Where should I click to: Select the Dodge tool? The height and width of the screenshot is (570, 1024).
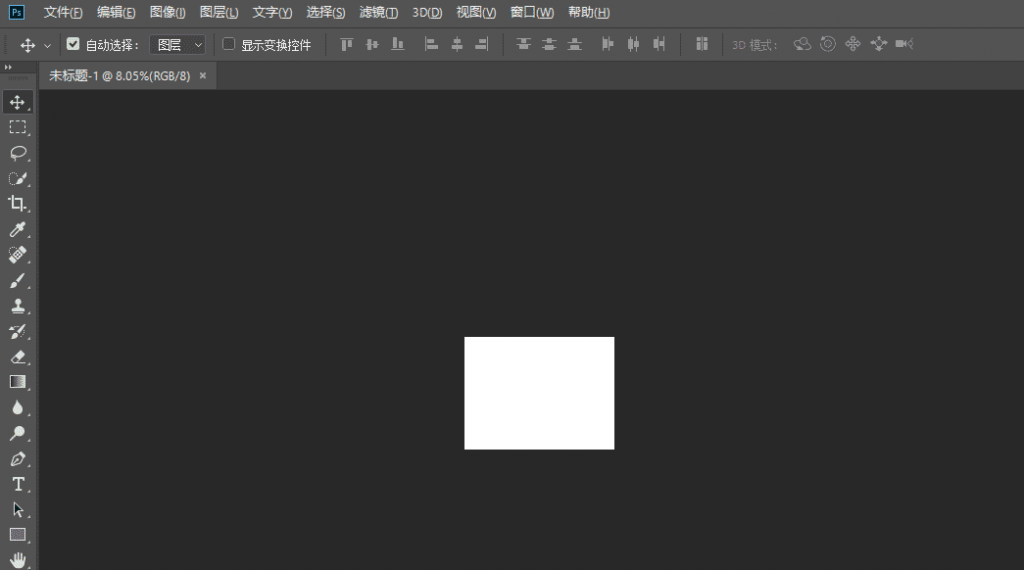pyautogui.click(x=18, y=433)
